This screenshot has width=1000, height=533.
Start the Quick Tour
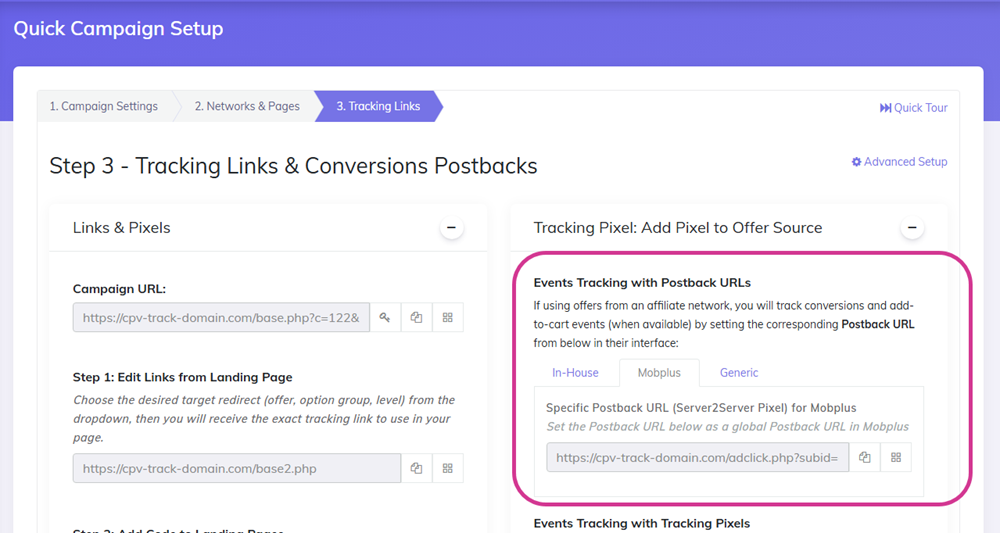point(914,108)
